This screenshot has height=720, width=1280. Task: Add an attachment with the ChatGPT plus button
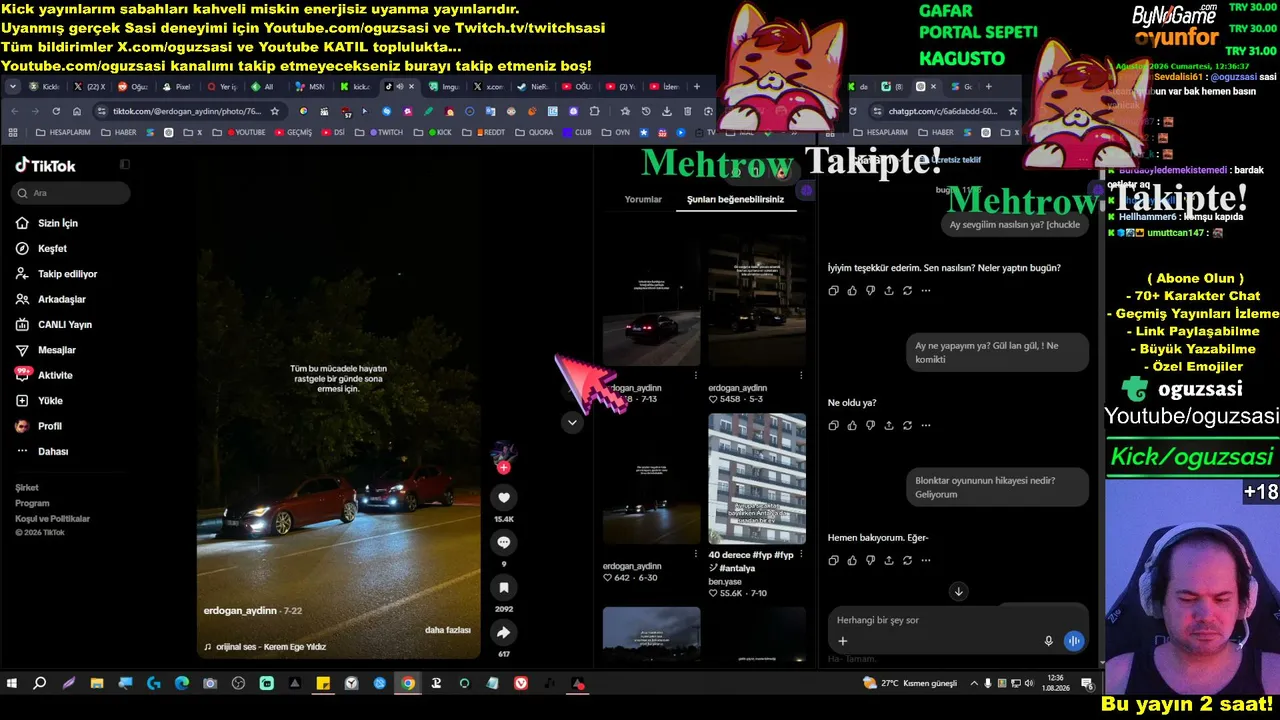[x=842, y=641]
